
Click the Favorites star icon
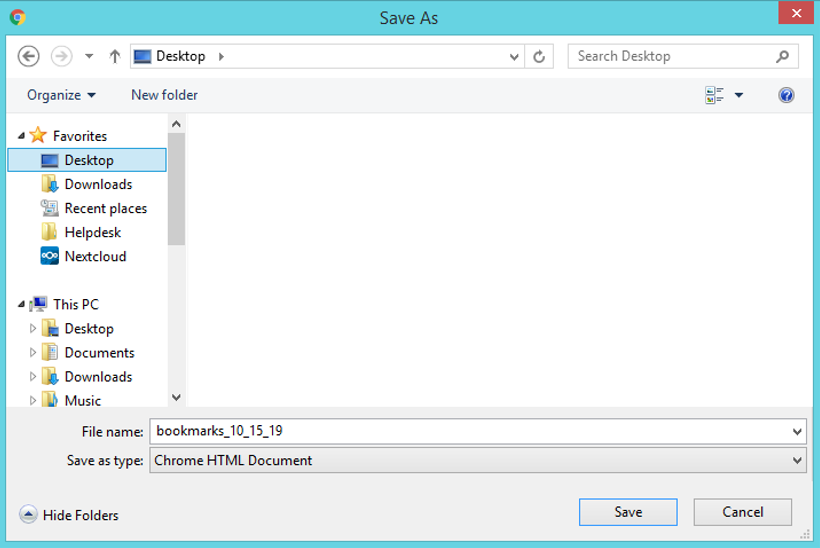coord(38,135)
